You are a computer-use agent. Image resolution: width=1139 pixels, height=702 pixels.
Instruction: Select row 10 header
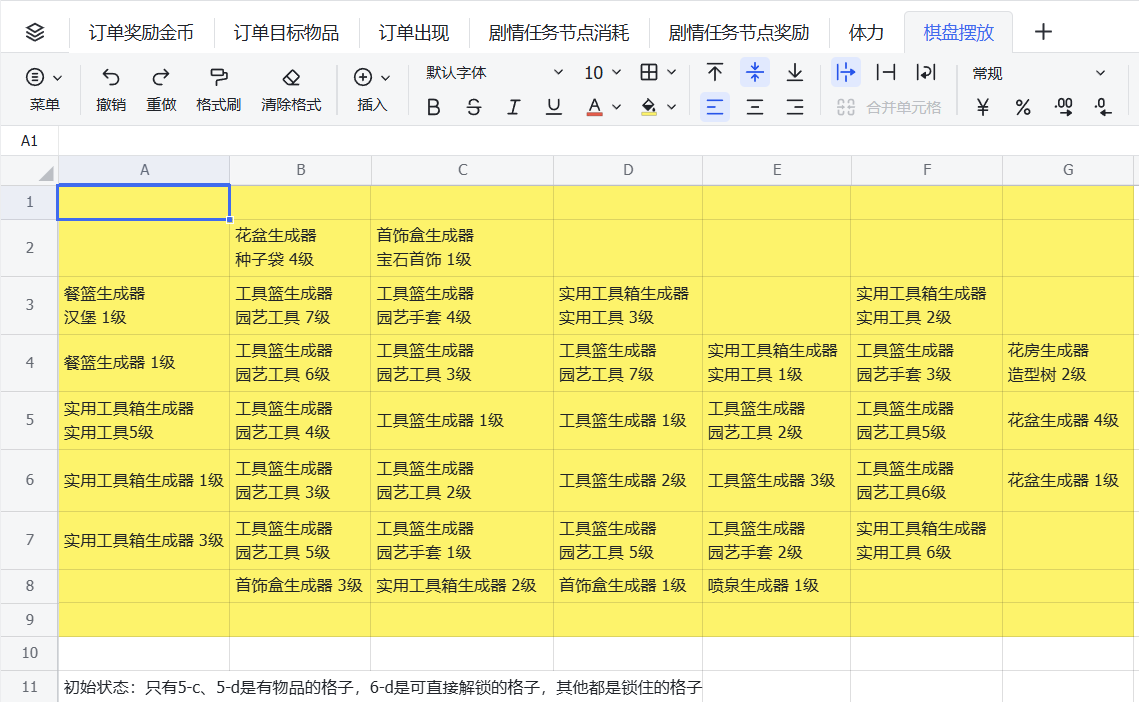click(29, 653)
